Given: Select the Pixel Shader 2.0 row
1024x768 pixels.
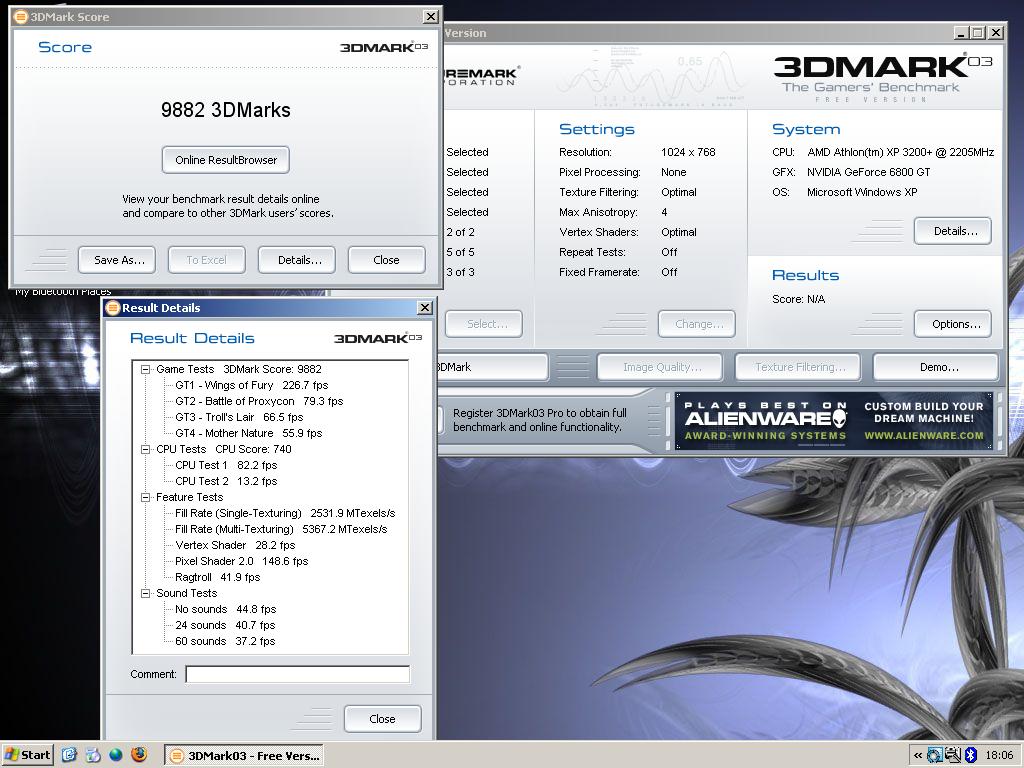Looking at the screenshot, I should pyautogui.click(x=242, y=561).
